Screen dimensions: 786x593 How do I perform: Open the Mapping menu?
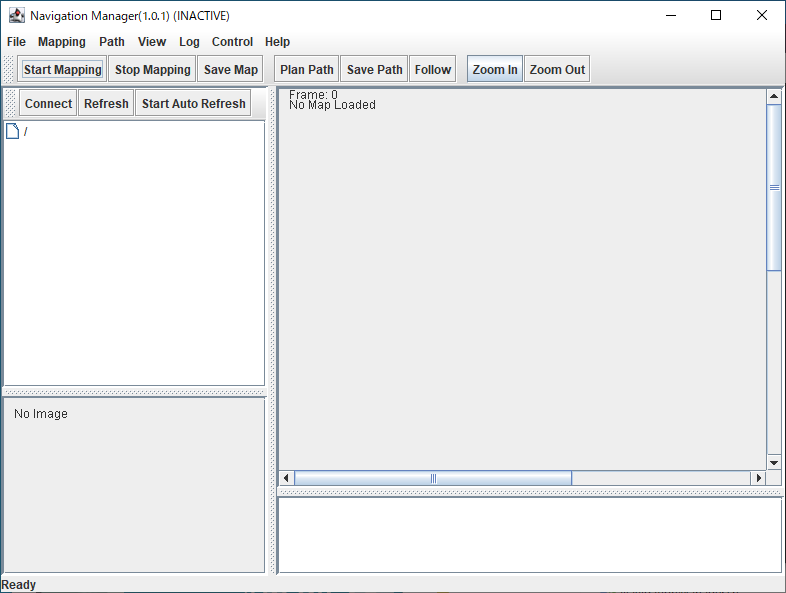(62, 42)
